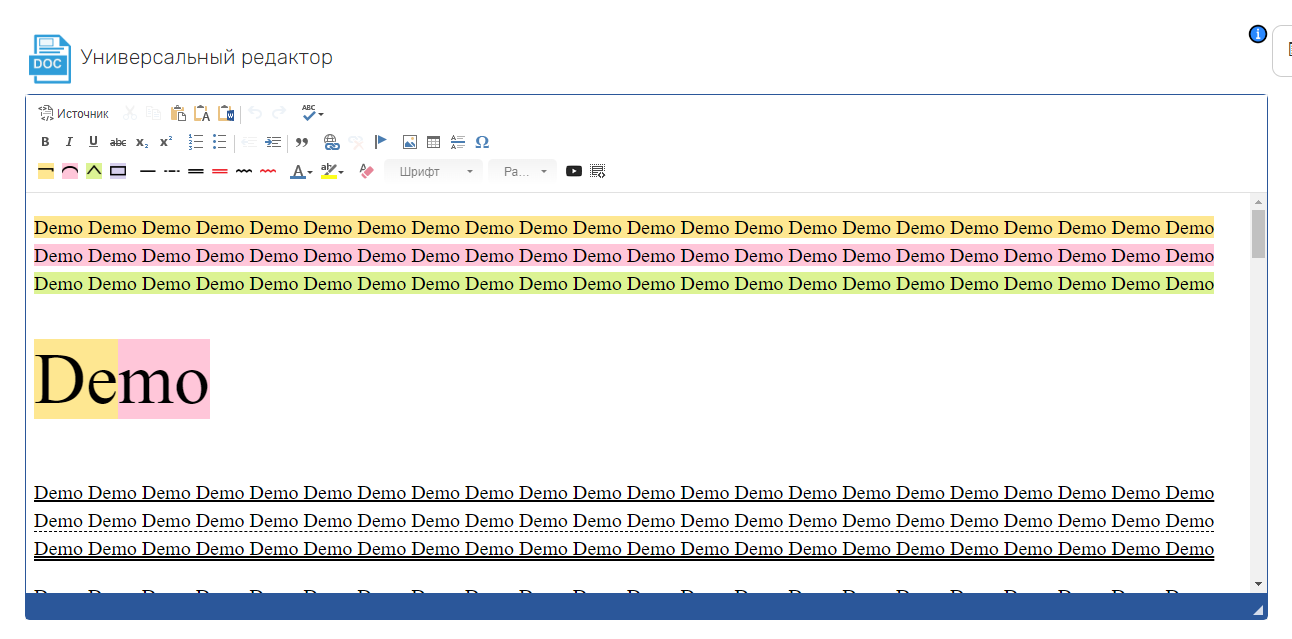Insert a bulleted list
This screenshot has height=639, width=1292.
click(220, 142)
